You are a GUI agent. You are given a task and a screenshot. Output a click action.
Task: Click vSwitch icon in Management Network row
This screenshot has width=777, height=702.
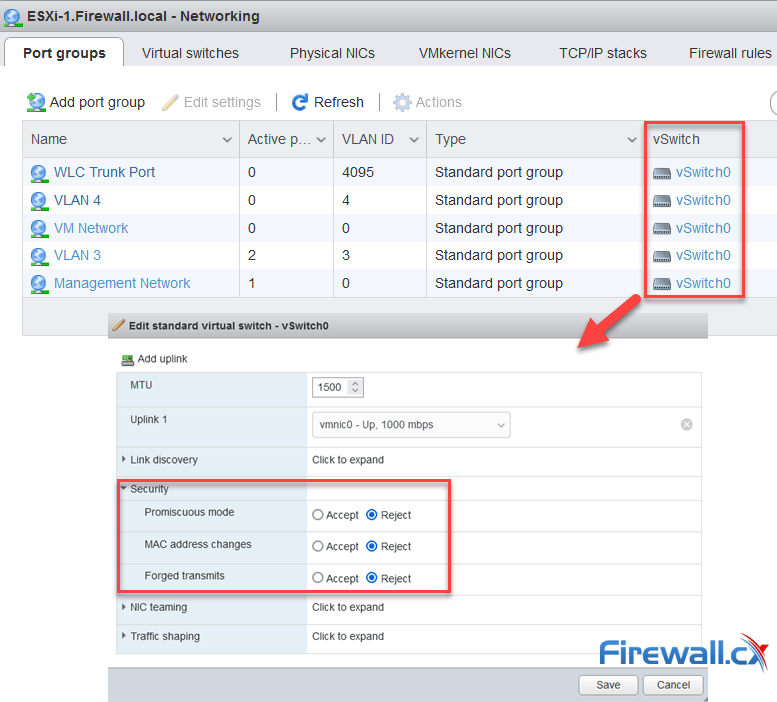click(x=662, y=284)
